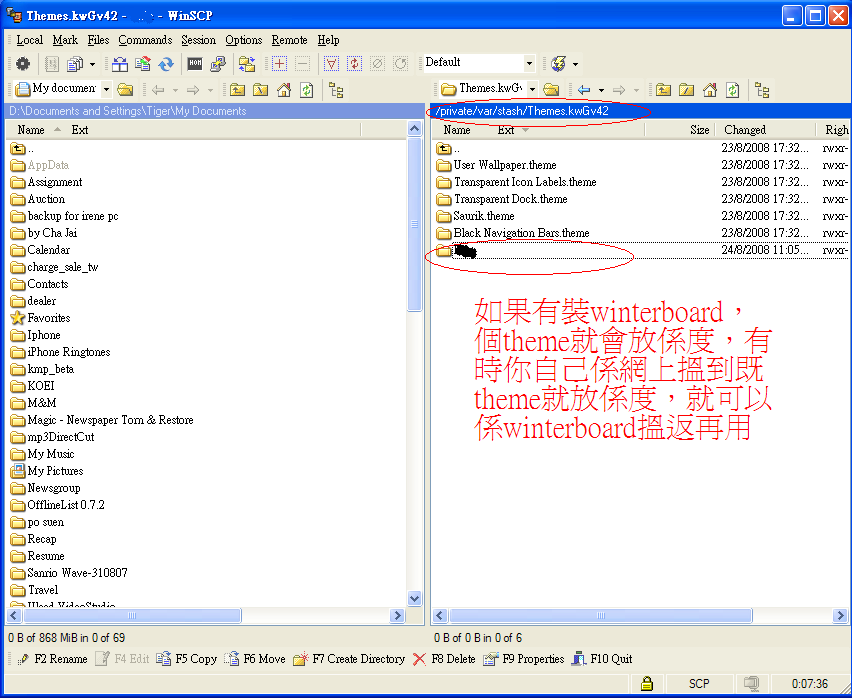Click the Select Files plus icon
The width and height of the screenshot is (852, 698).
(279, 64)
